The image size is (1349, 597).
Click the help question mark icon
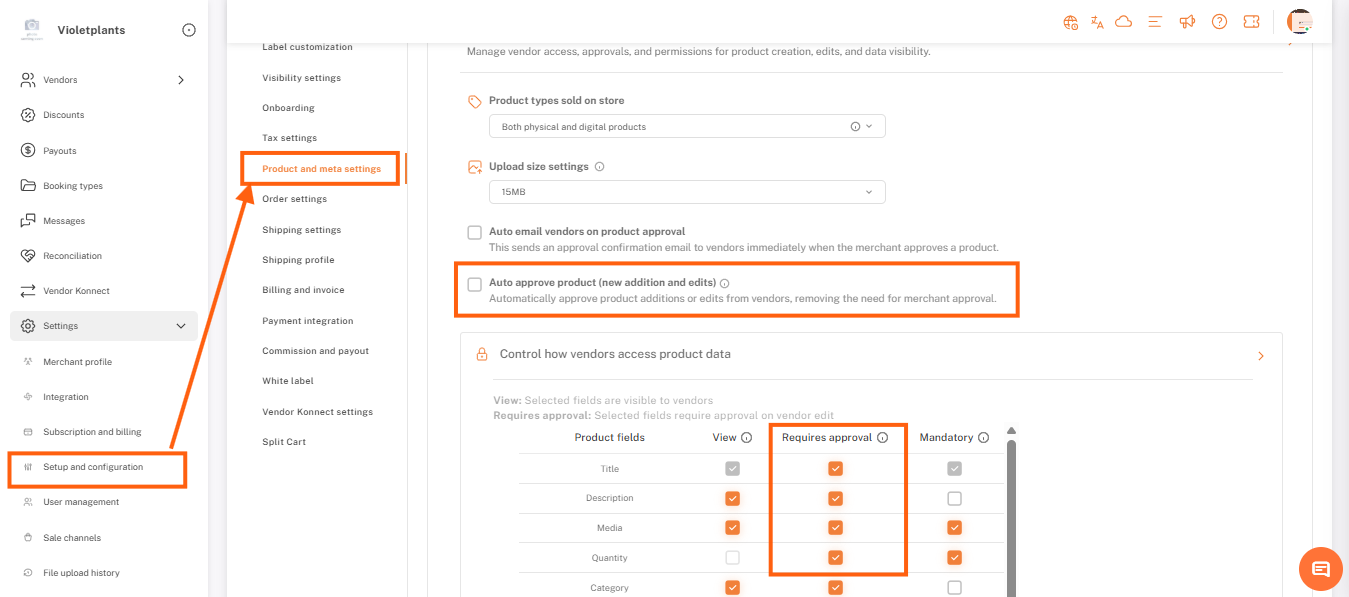tap(1219, 22)
